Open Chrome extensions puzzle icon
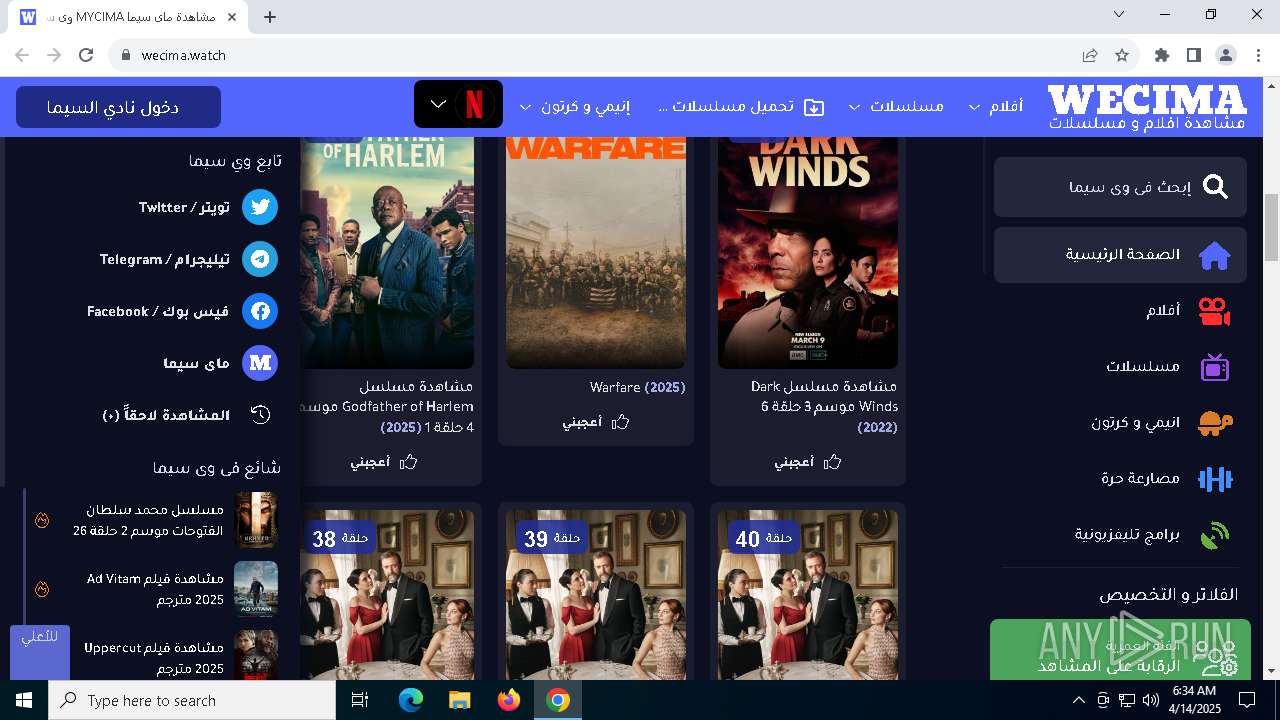Screen dimensions: 1280x720 pos(1161,55)
